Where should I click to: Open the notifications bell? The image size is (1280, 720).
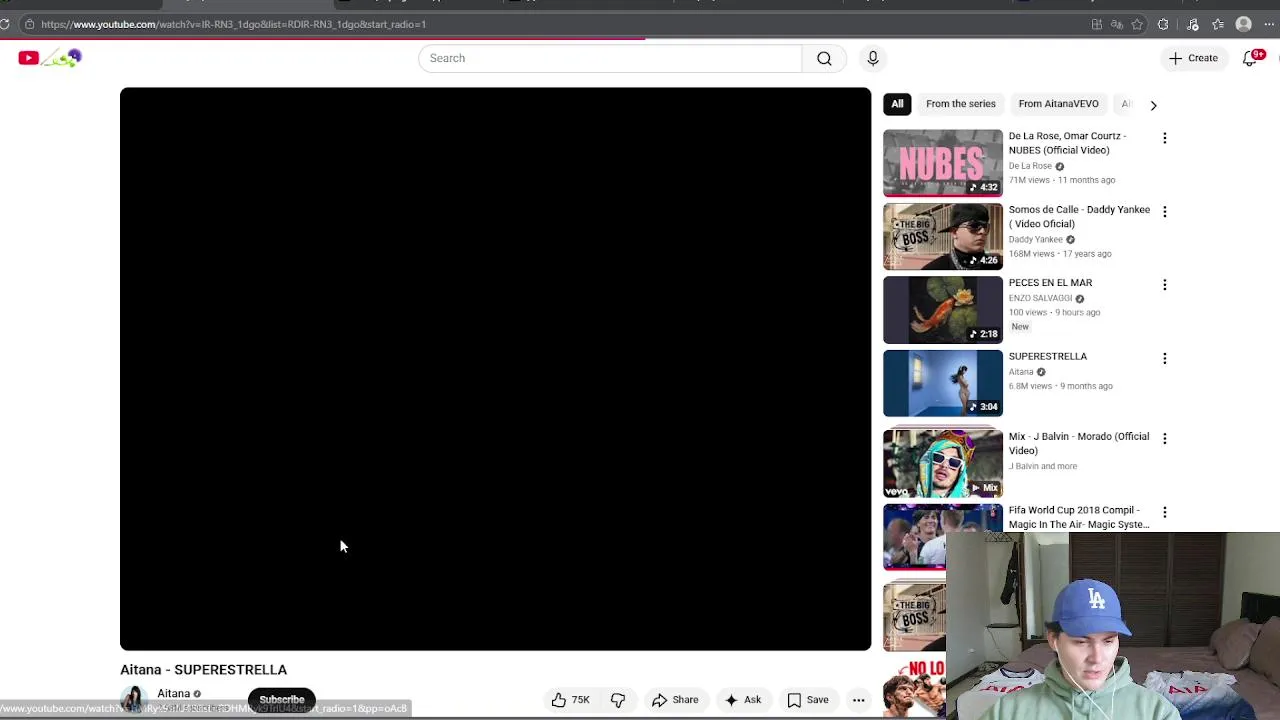tap(1250, 58)
